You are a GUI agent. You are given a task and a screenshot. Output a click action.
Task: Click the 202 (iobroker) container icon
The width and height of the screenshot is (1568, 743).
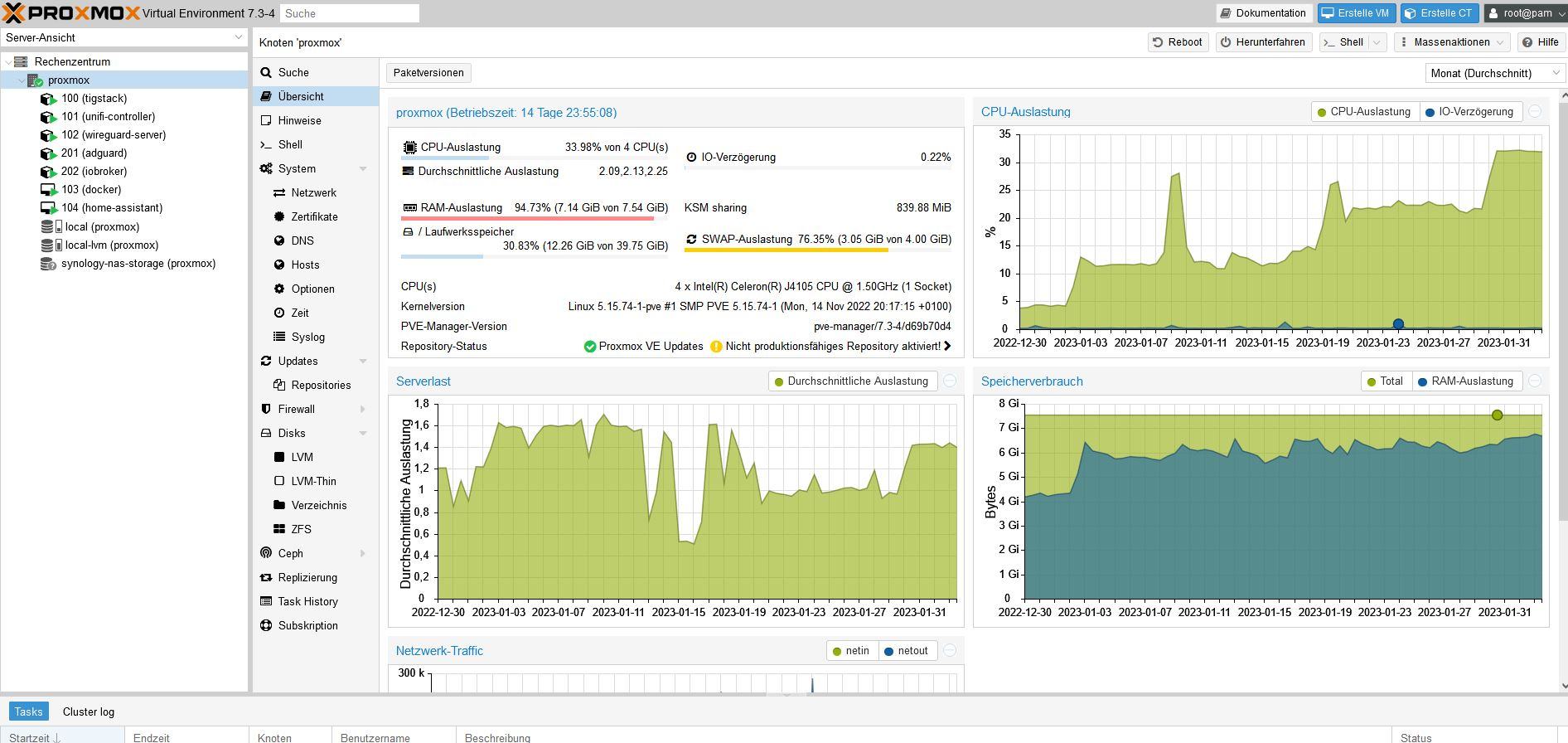(48, 172)
